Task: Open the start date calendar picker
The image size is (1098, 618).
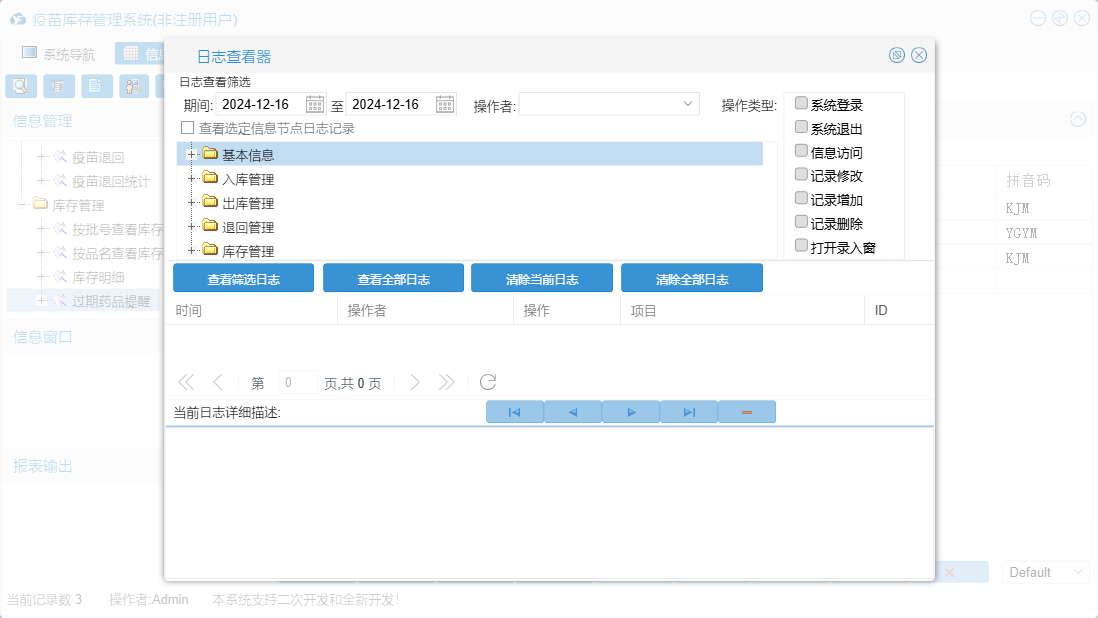Action: click(315, 104)
